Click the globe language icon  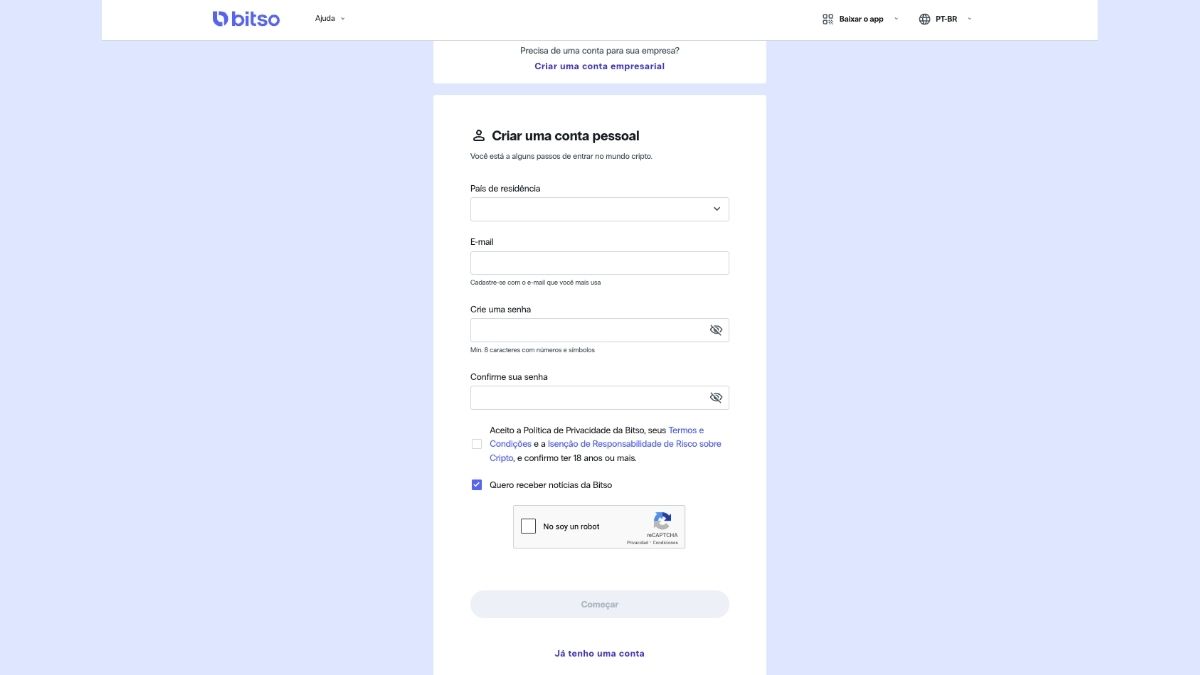point(924,19)
